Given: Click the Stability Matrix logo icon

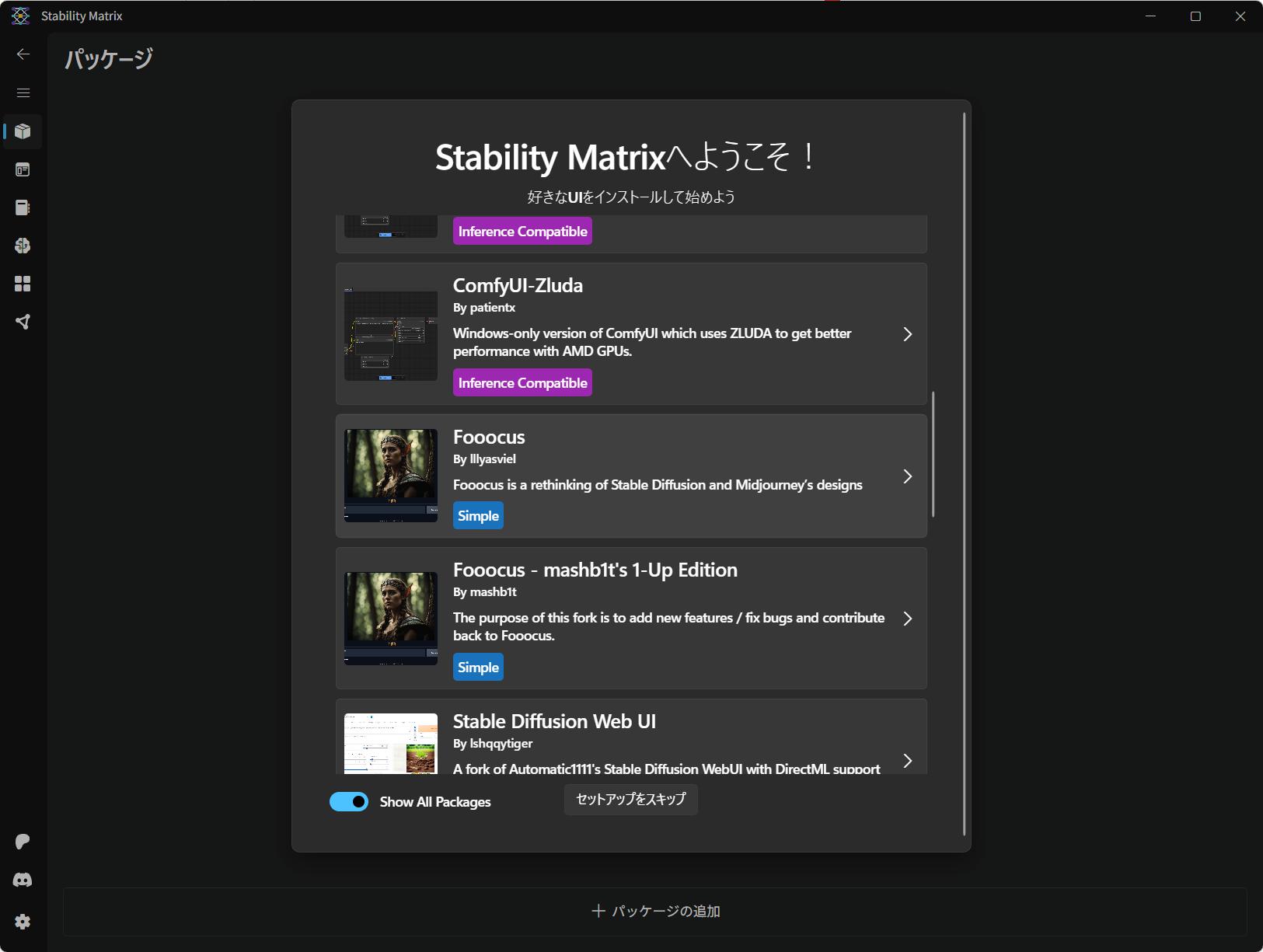Looking at the screenshot, I should pos(20,16).
